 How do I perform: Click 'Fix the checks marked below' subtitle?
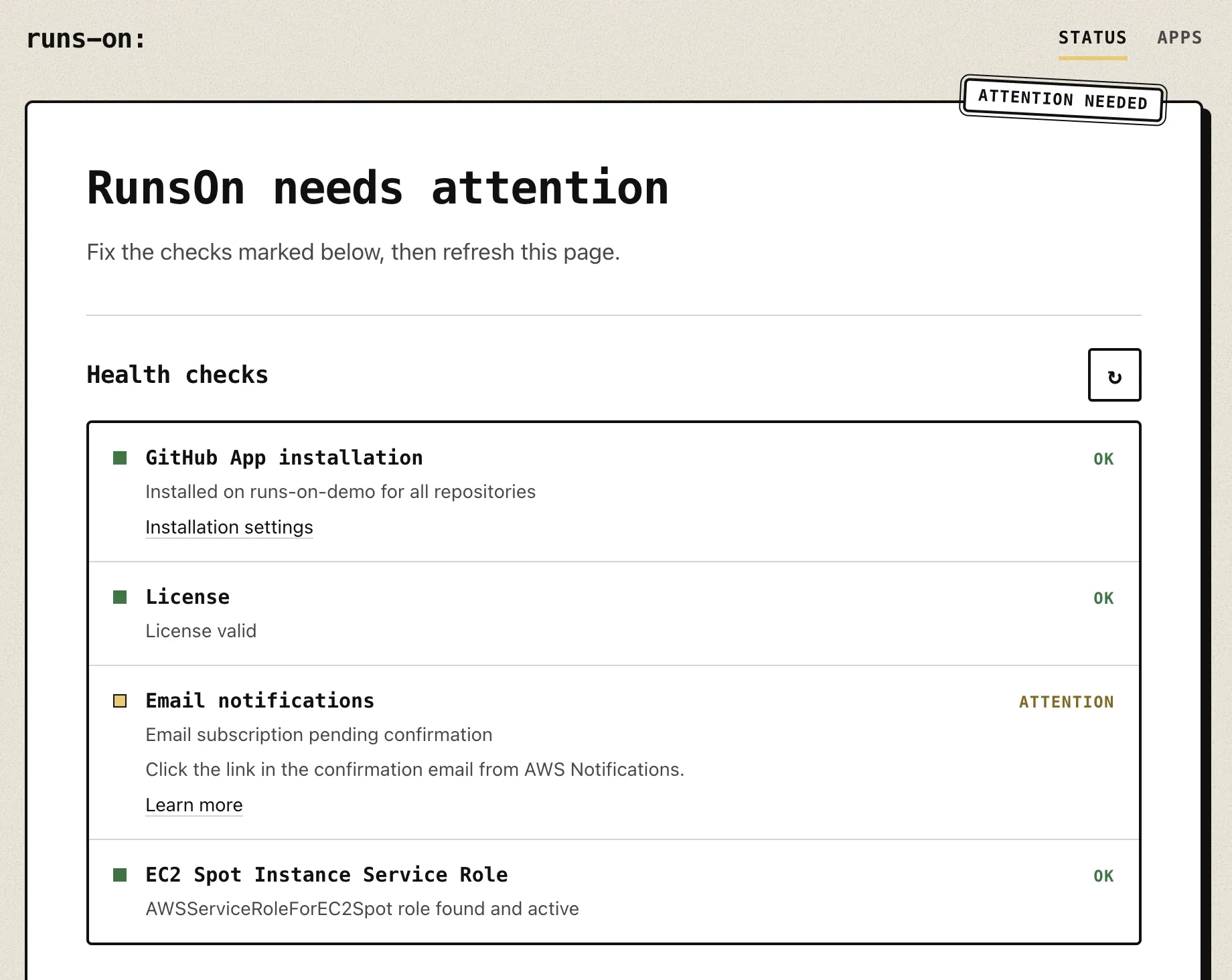pyautogui.click(x=354, y=252)
